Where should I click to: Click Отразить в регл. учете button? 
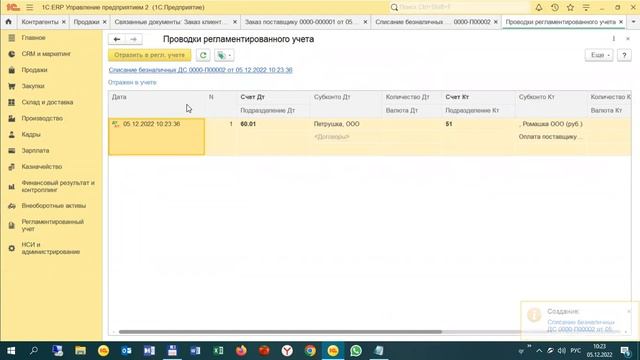pos(149,55)
